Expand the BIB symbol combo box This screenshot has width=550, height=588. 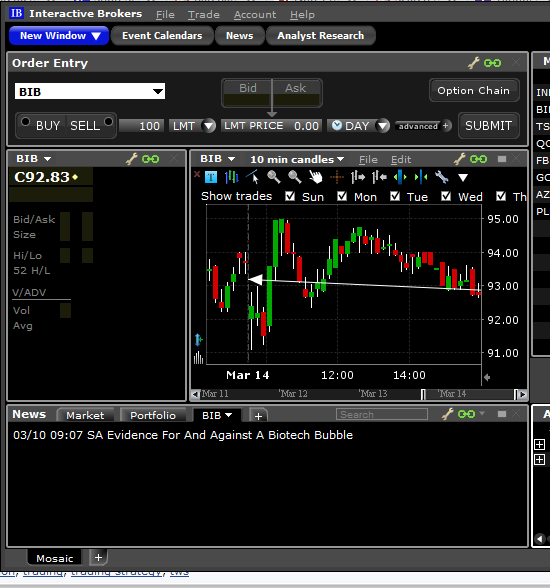(x=158, y=91)
